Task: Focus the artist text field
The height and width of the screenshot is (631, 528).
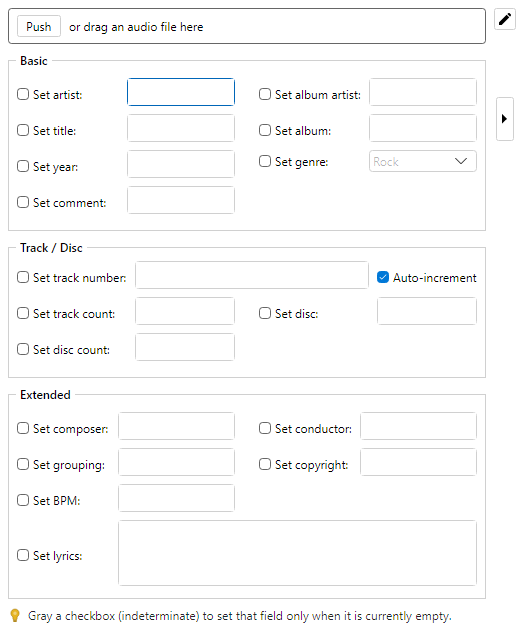Action: pyautogui.click(x=181, y=92)
